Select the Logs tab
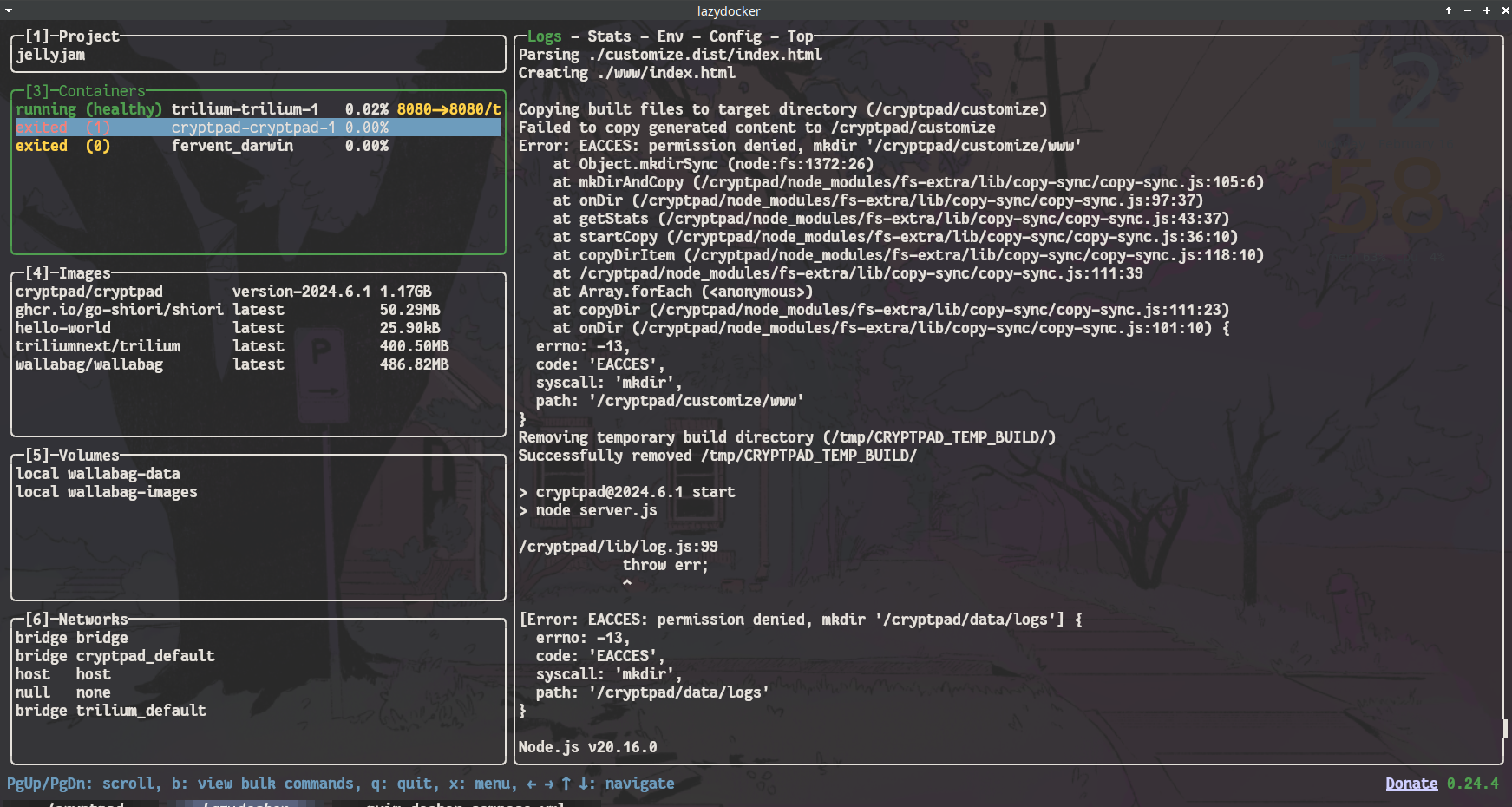Screen dimensions: 1512x807 pyautogui.click(x=544, y=36)
